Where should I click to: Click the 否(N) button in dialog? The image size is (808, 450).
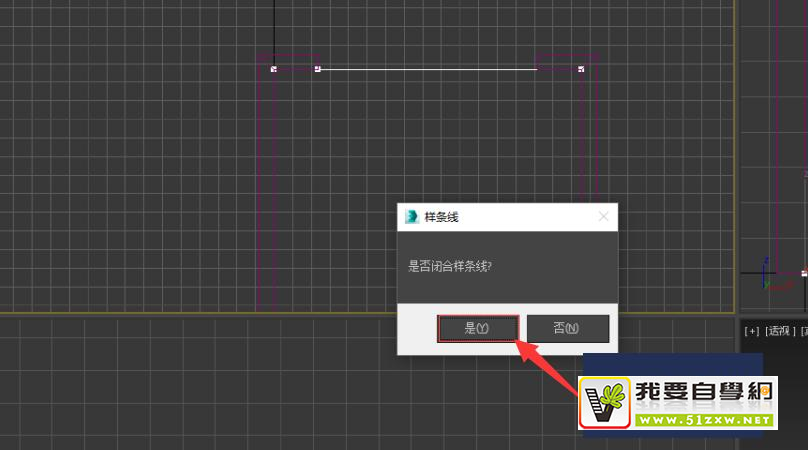(567, 328)
